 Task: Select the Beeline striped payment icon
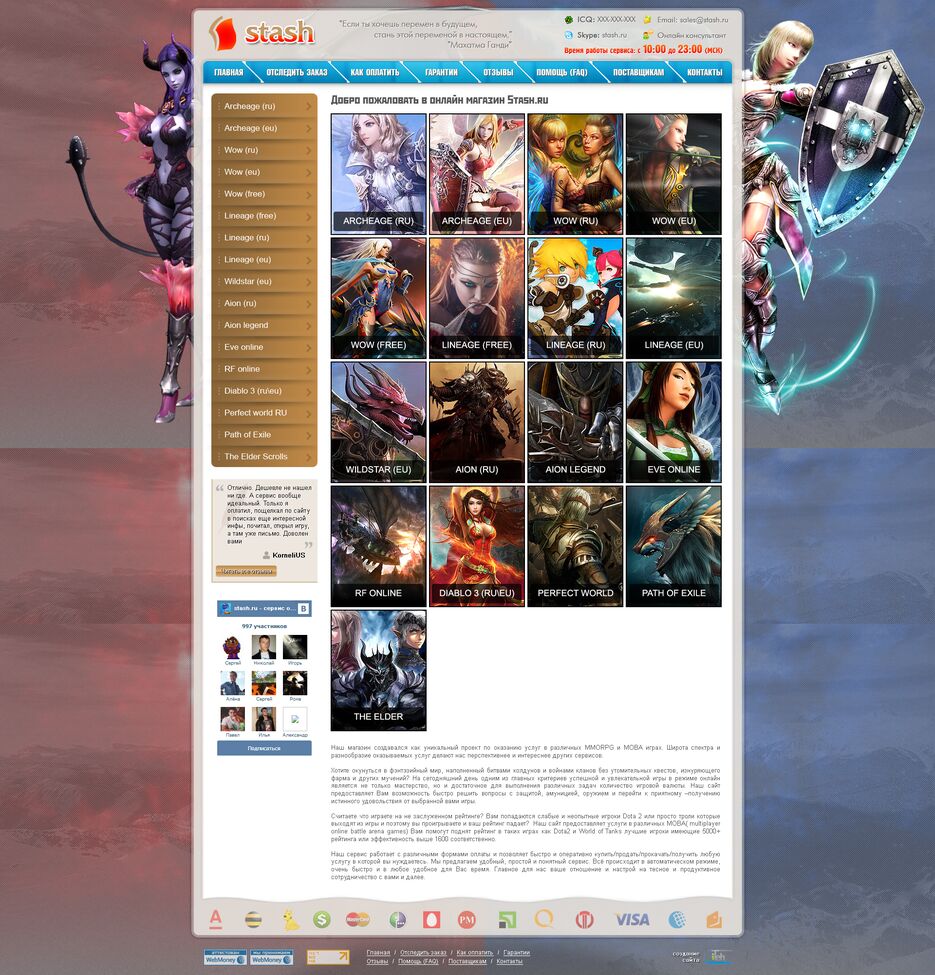(252, 920)
